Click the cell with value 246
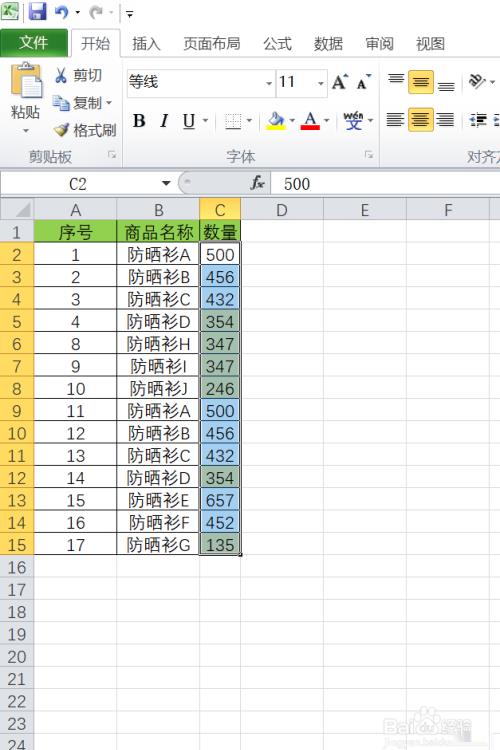 [220, 388]
